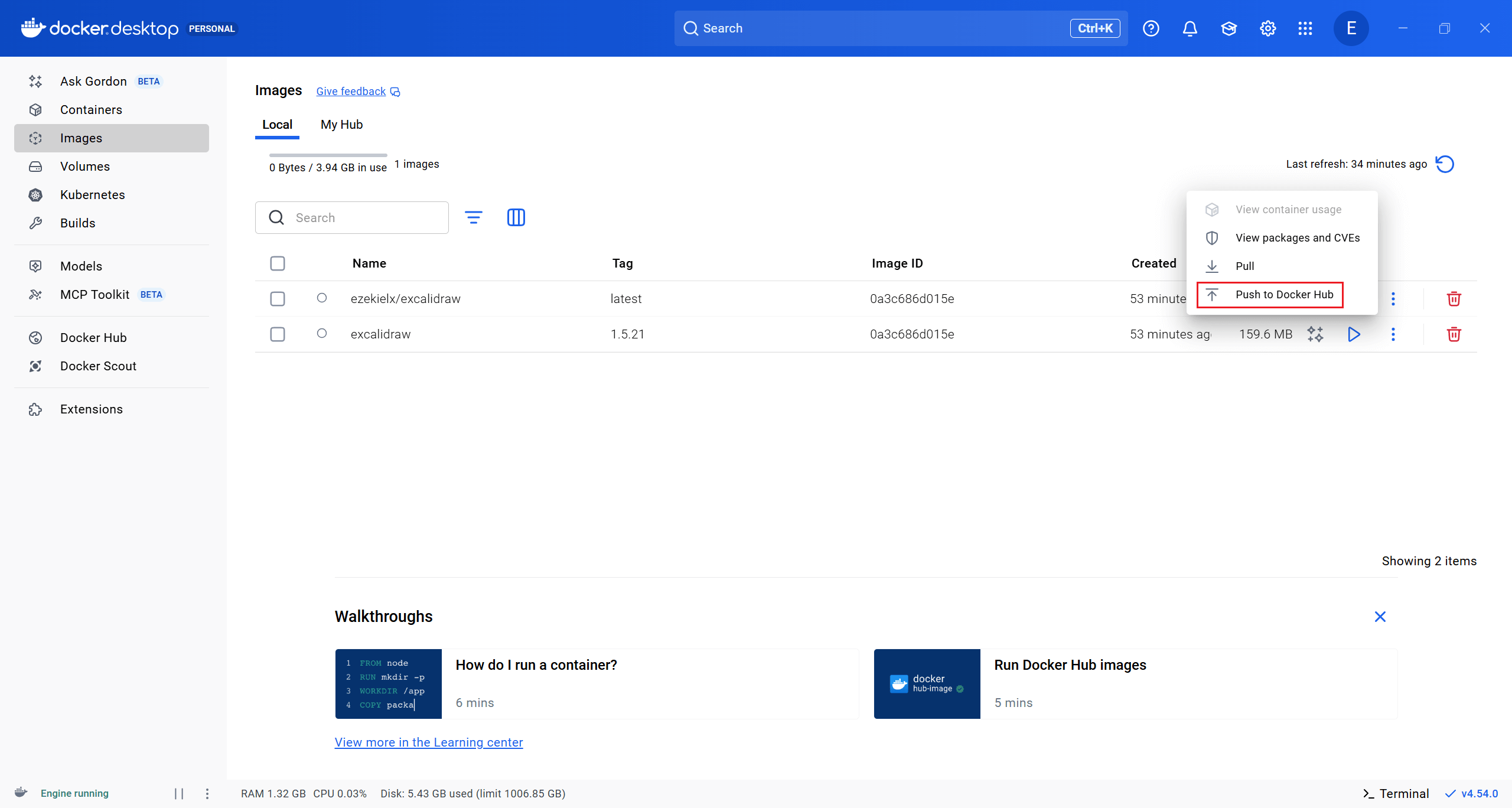1512x808 pixels.
Task: Select the ezekielx/excalidraw row checkbox
Action: pos(277,299)
